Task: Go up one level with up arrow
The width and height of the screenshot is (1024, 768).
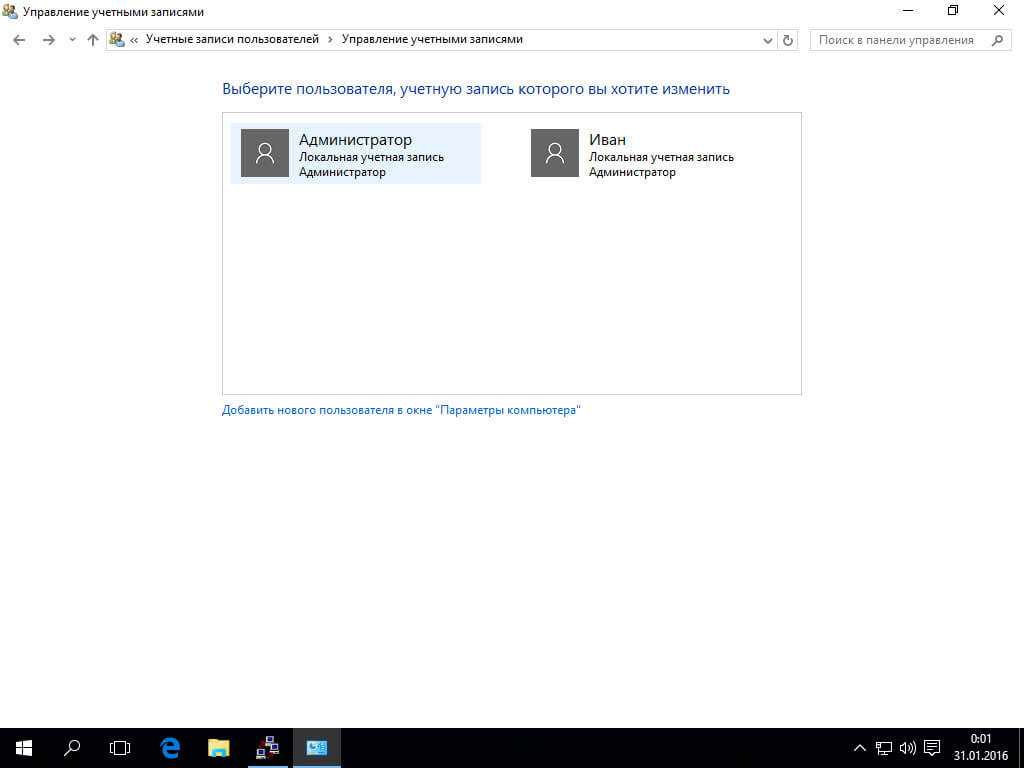Action: tap(93, 40)
